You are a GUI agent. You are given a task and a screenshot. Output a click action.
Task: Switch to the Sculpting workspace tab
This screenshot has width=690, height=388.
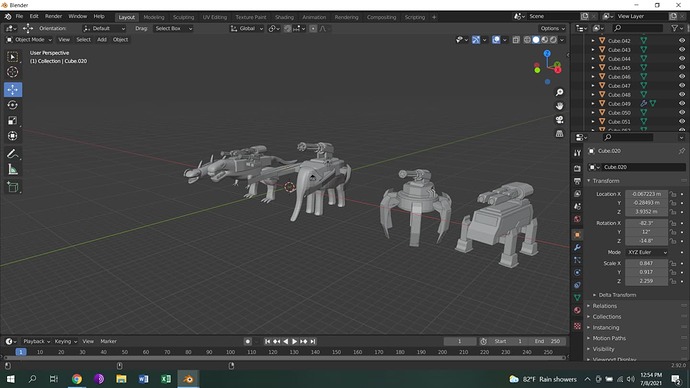[183, 17]
